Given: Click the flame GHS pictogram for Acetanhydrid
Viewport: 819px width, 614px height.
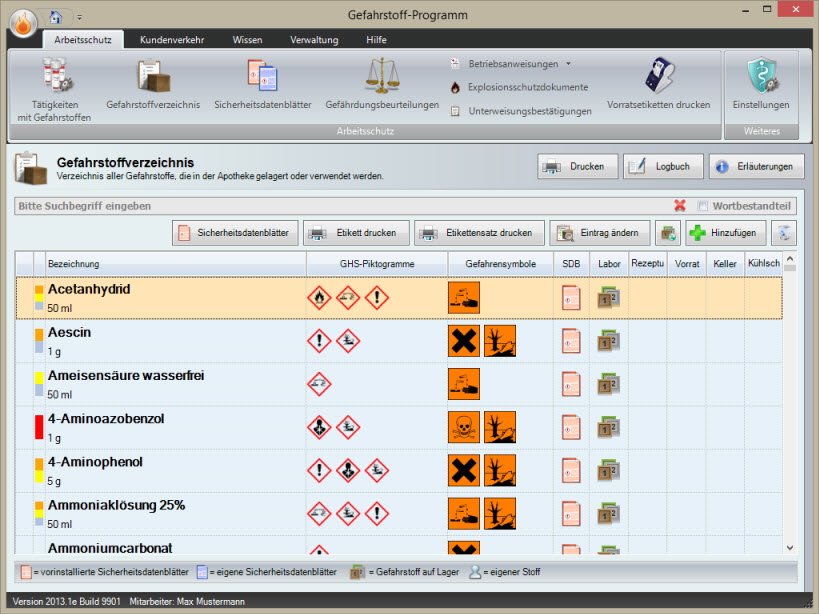Looking at the screenshot, I should [x=319, y=298].
